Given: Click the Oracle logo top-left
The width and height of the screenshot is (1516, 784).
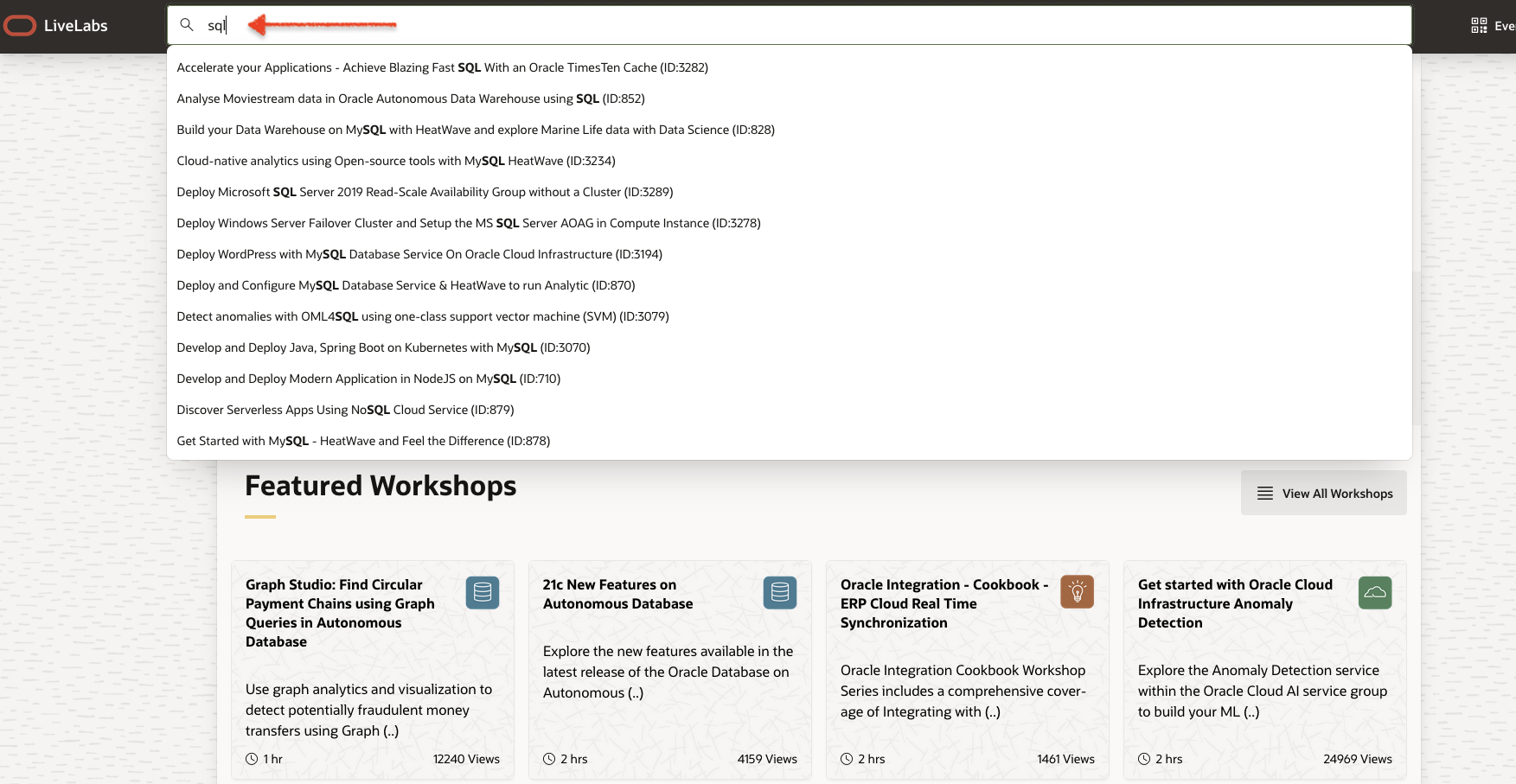Looking at the screenshot, I should coord(21,25).
